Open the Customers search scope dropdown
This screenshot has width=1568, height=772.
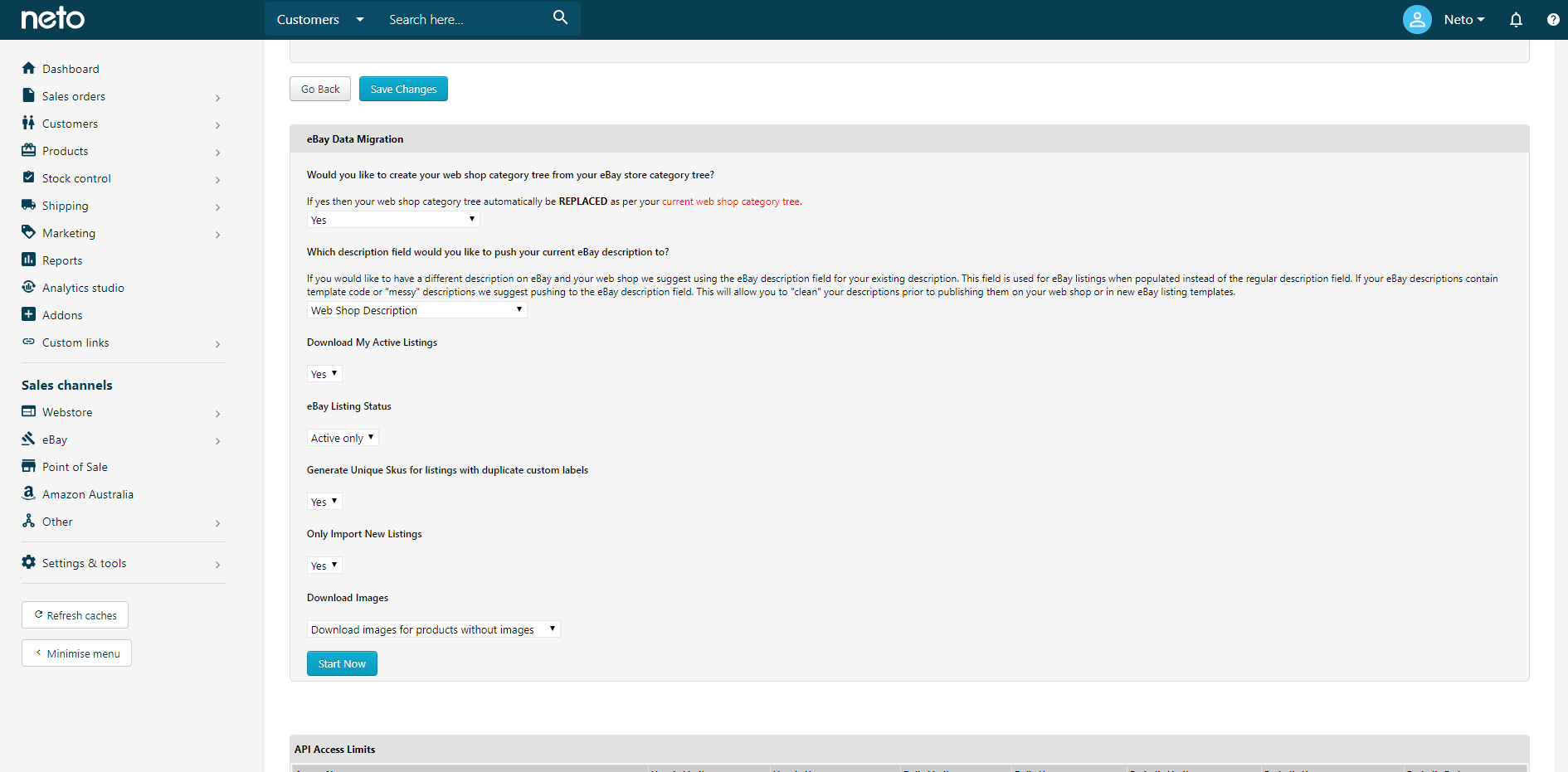click(320, 19)
